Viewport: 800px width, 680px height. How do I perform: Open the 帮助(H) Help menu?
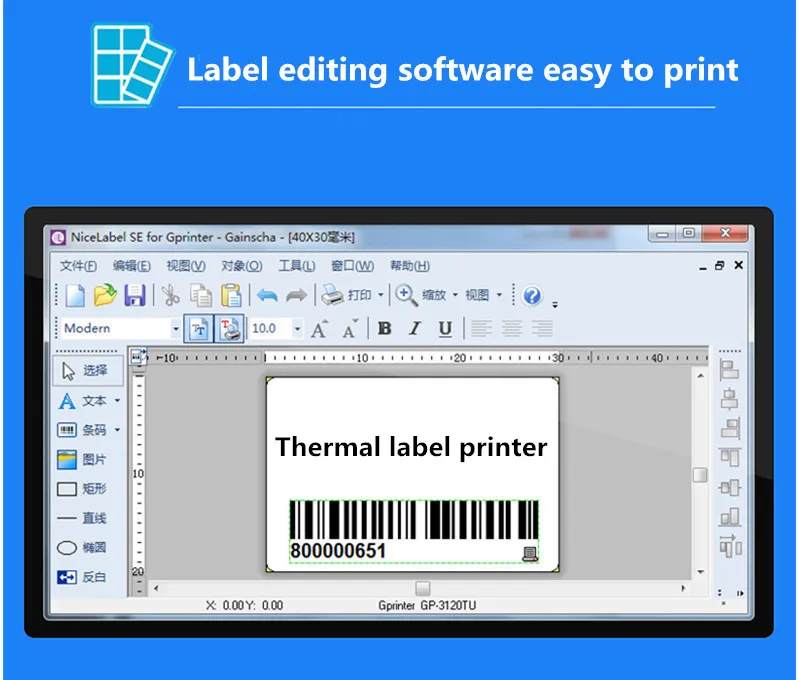410,266
